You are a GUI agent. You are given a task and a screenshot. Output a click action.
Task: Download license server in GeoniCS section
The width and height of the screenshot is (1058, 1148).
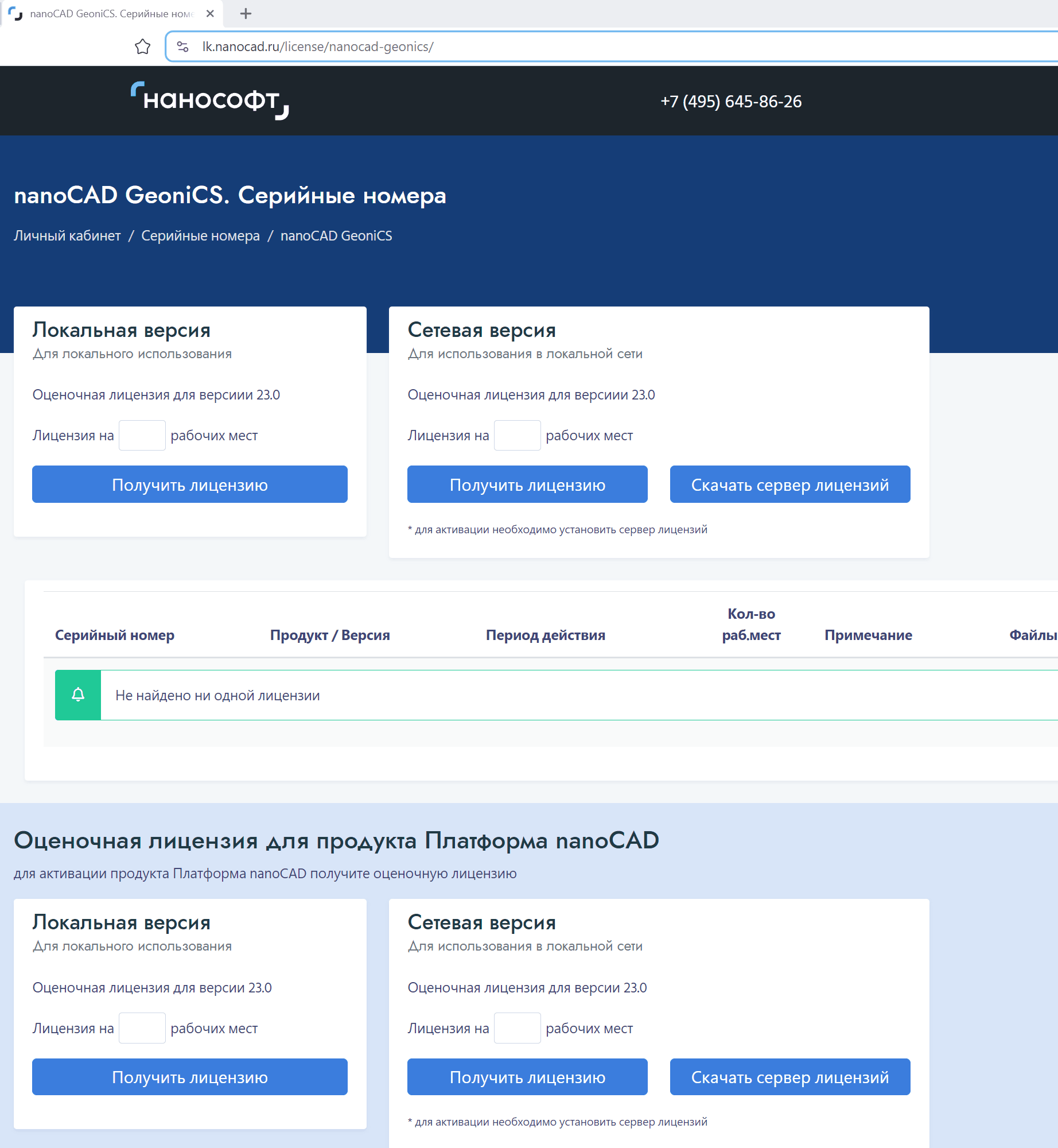(x=790, y=484)
